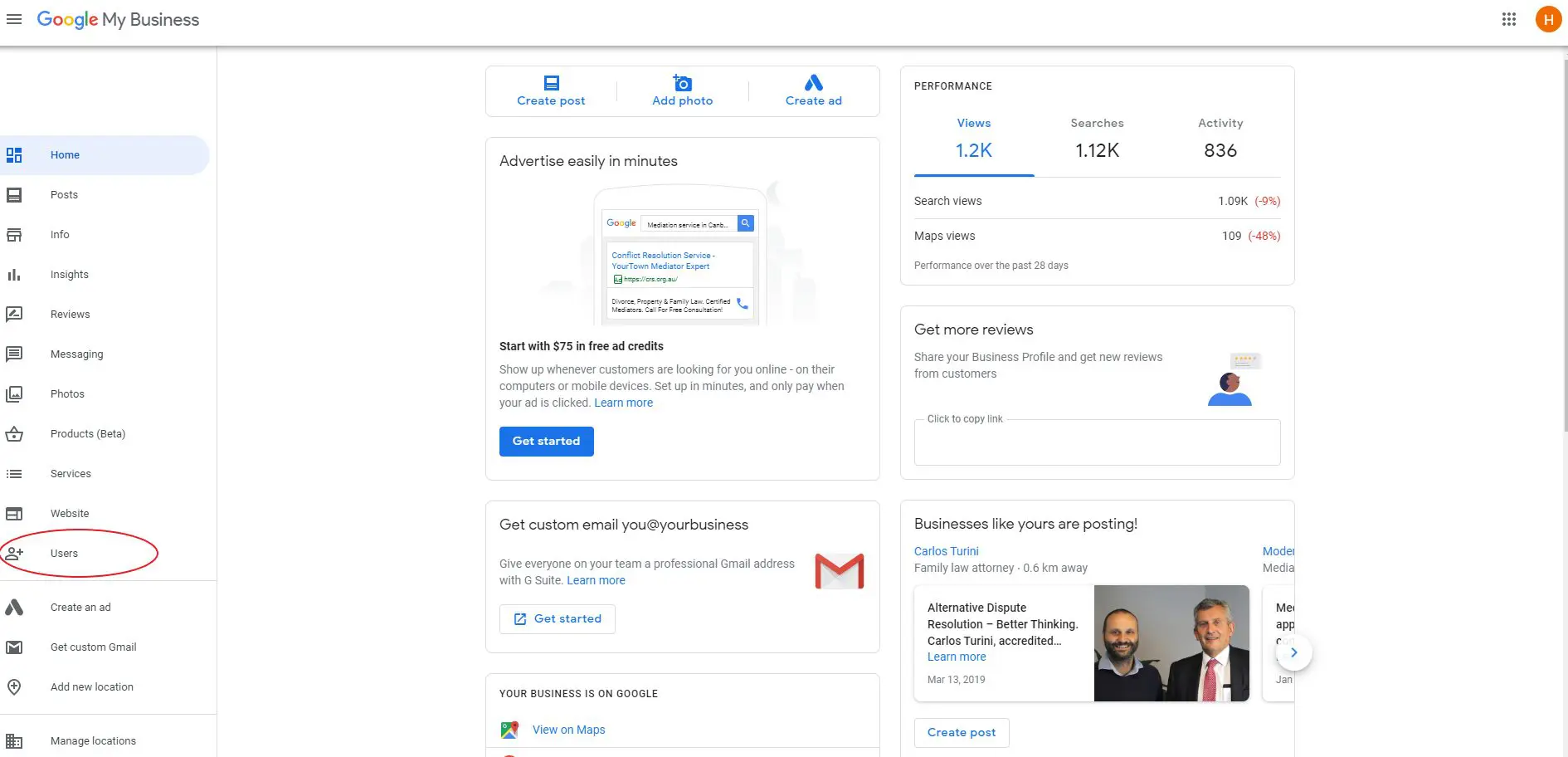Show next post in businesses carousel
The height and width of the screenshot is (757, 1568).
[1293, 652]
